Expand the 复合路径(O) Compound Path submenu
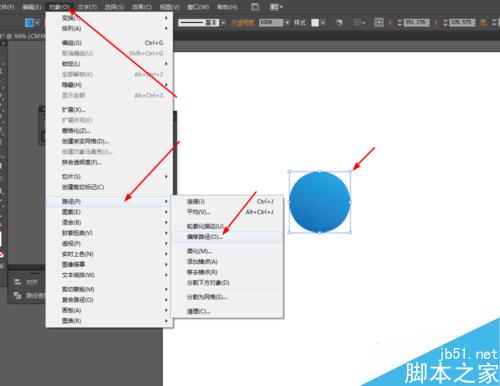 [x=109, y=300]
